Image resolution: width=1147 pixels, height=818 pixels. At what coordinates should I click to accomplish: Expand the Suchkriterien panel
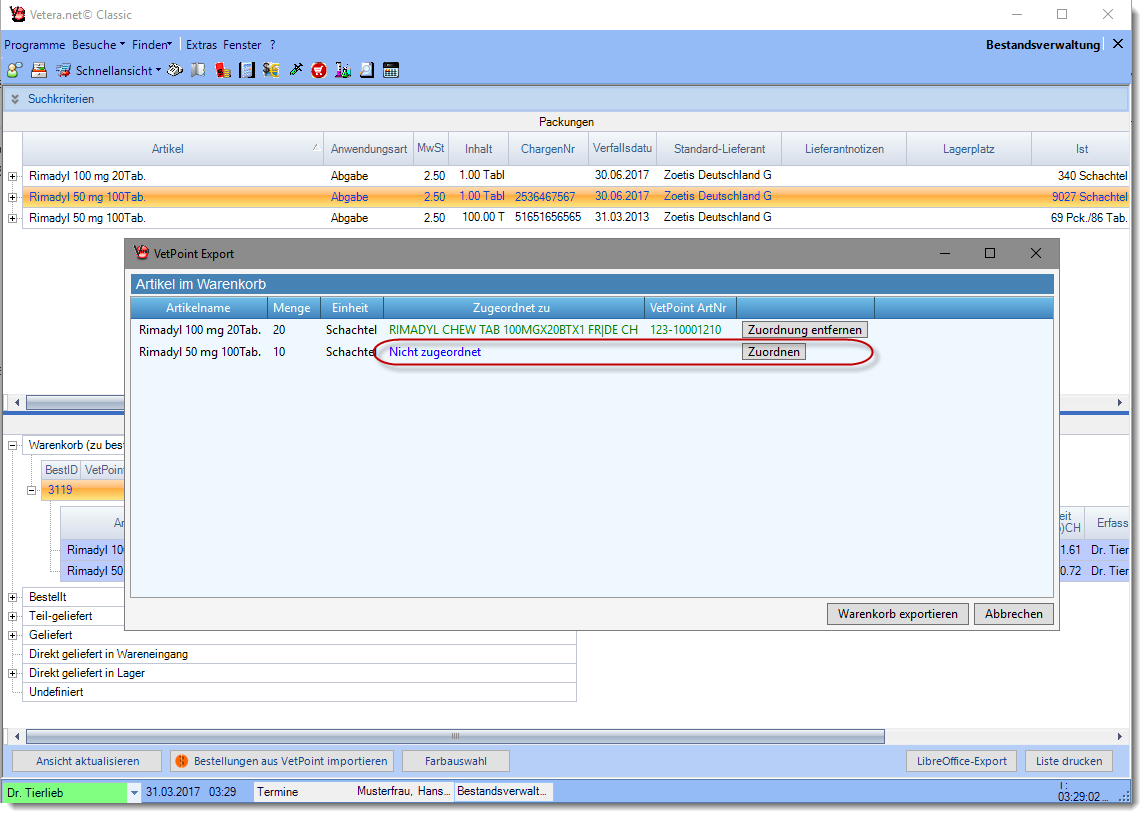coord(15,99)
